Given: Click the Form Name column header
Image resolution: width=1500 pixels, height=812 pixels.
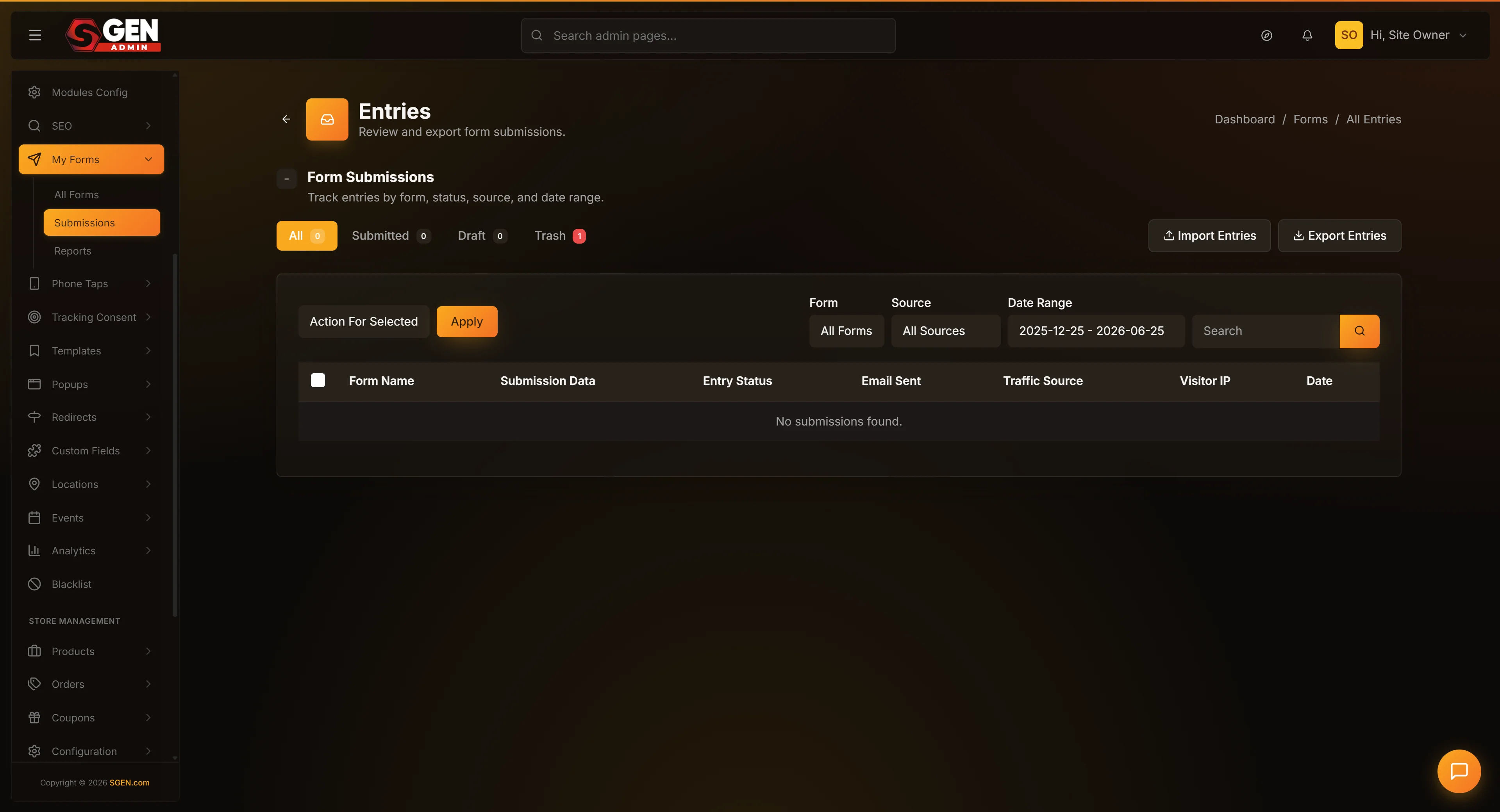Looking at the screenshot, I should pyautogui.click(x=381, y=381).
